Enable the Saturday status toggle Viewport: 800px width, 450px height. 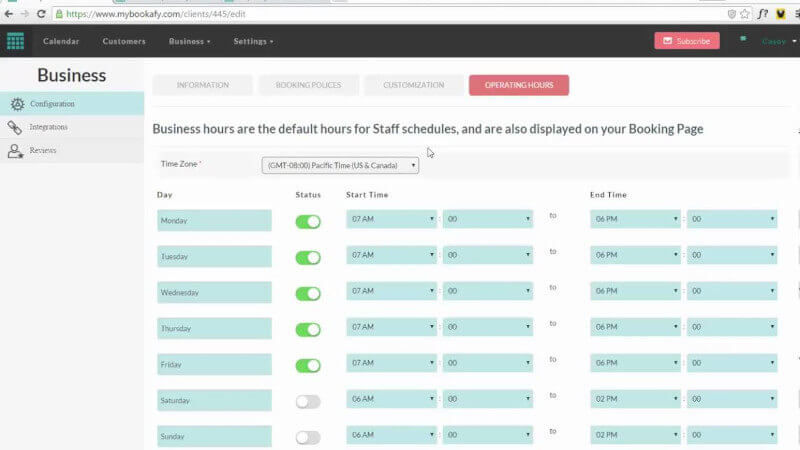[x=308, y=401]
